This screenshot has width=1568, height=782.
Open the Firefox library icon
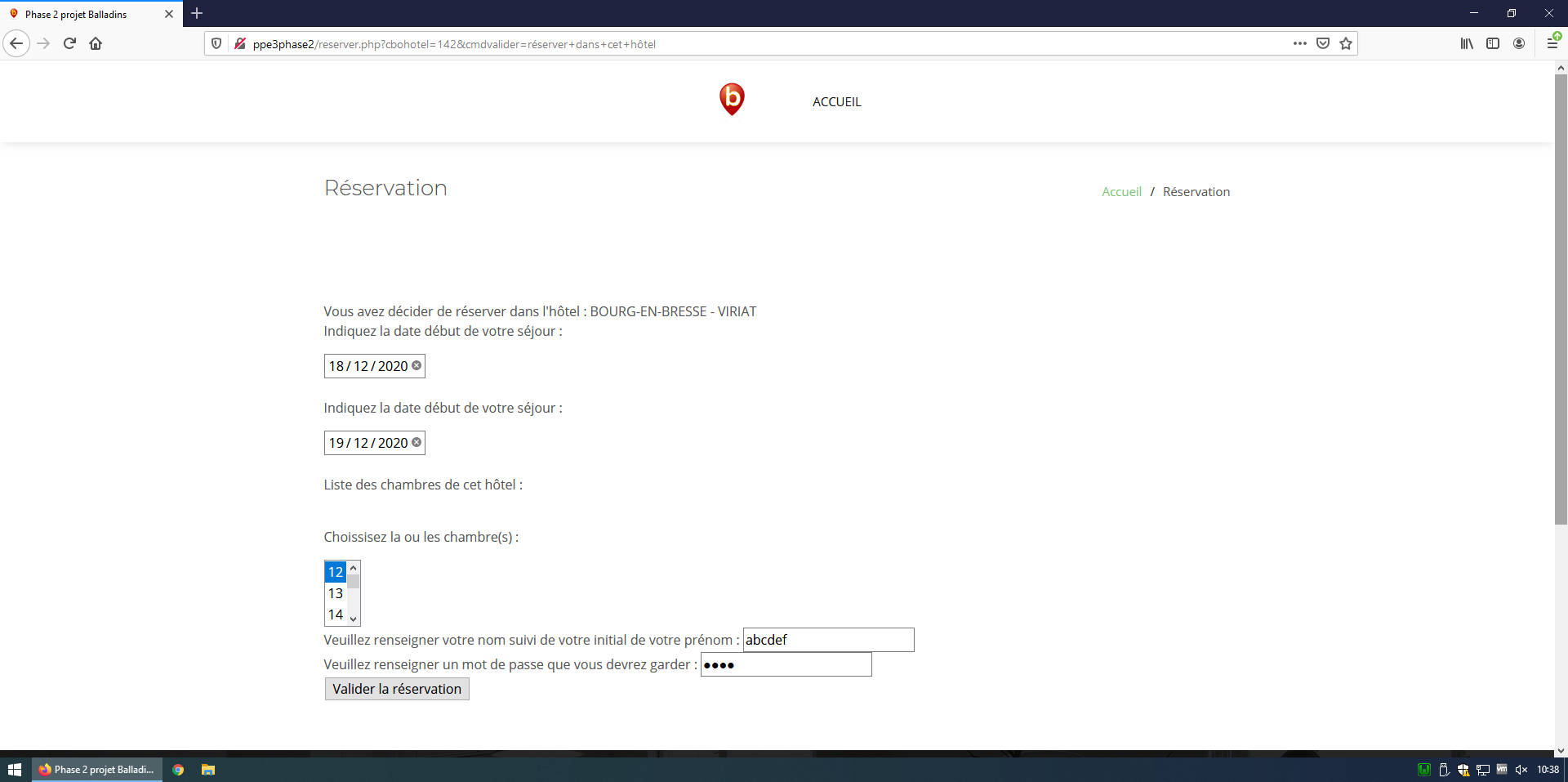[x=1467, y=43]
